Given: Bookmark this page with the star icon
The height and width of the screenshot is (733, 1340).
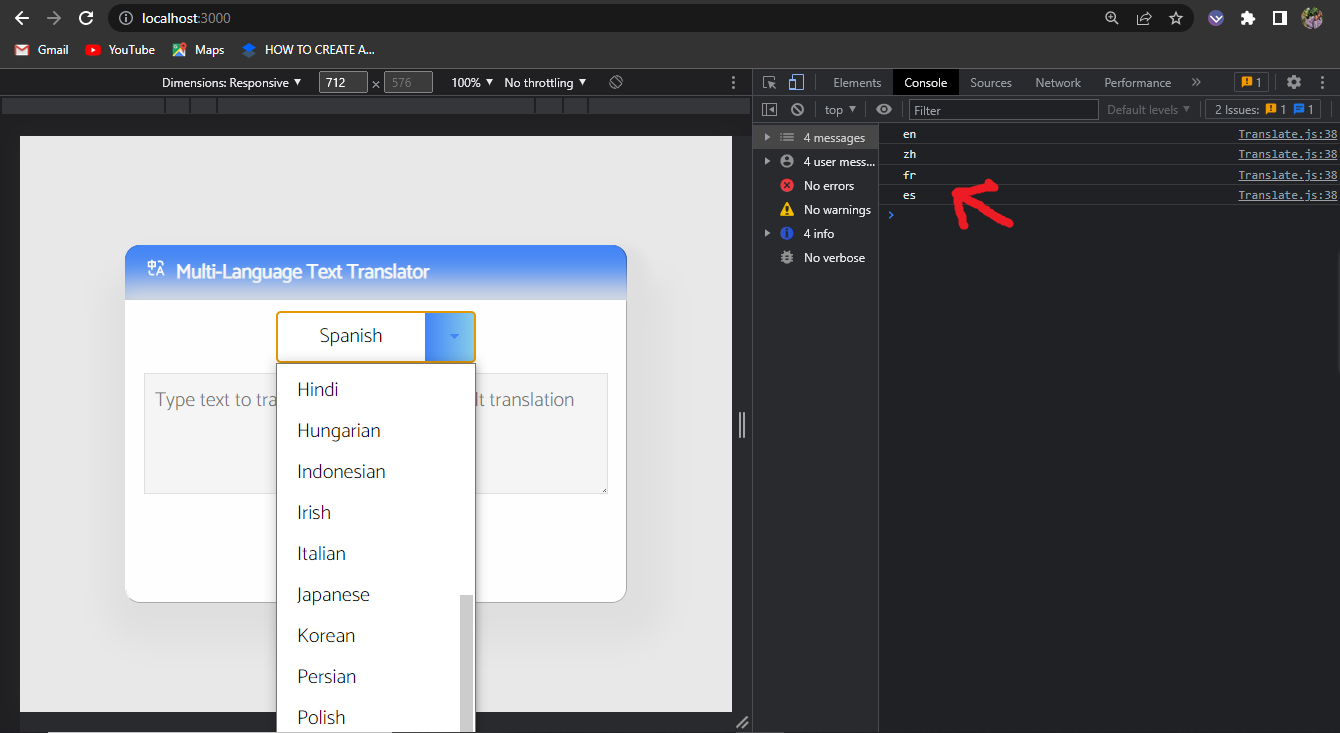Looking at the screenshot, I should click(x=1176, y=18).
